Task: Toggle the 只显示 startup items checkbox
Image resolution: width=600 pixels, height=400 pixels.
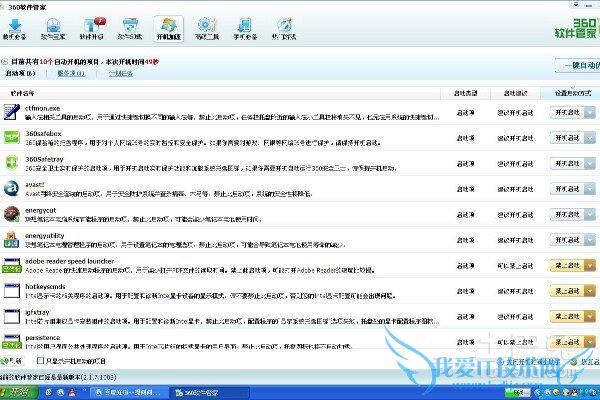Action: click(40, 361)
